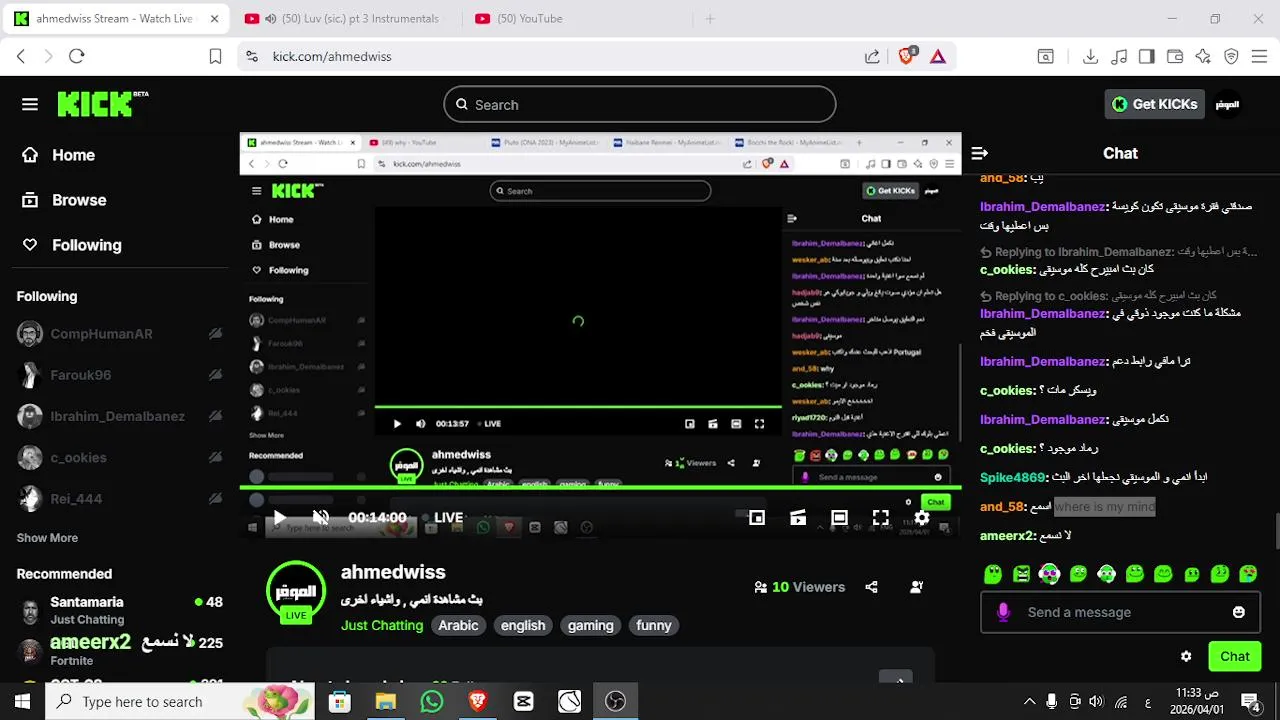Open Farouk96 channel from Following list
1280x720 pixels.
120,375
